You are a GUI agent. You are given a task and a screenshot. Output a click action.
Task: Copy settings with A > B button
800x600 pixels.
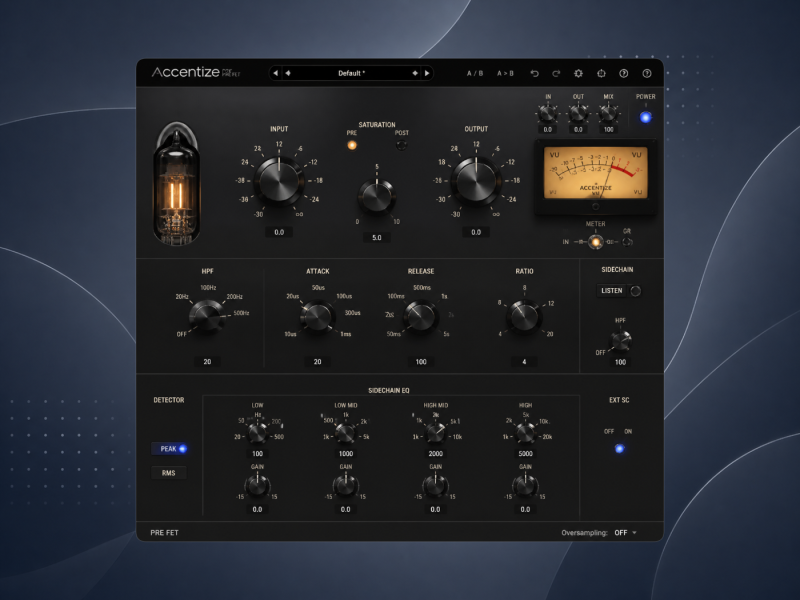(505, 73)
